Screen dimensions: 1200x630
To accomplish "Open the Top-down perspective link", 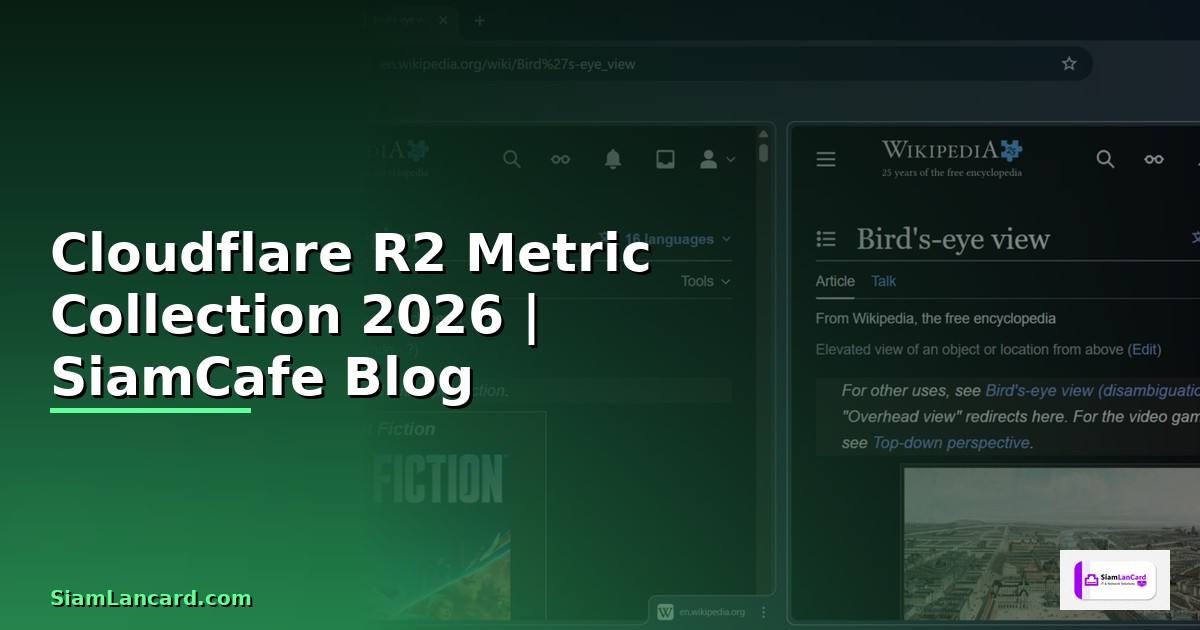I will click(951, 442).
